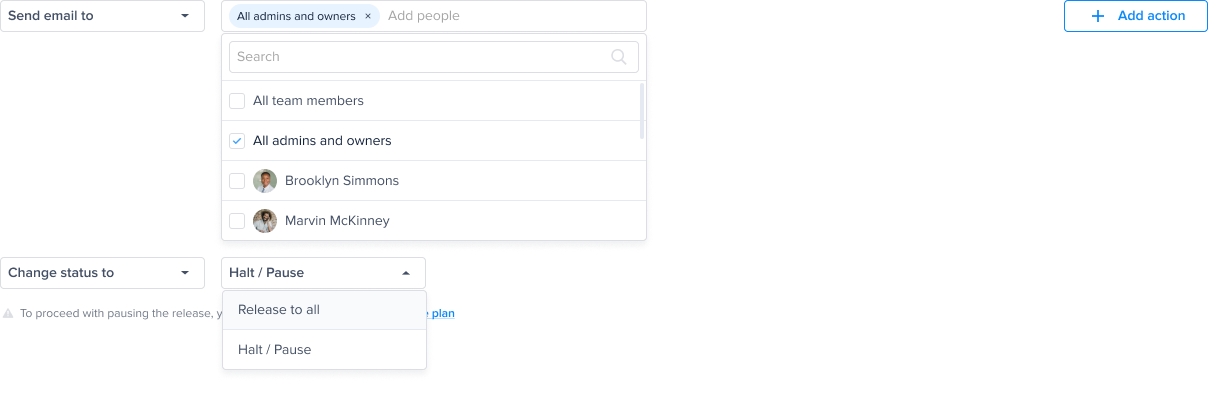
Task: Click the Add people input field
Action: (510, 16)
